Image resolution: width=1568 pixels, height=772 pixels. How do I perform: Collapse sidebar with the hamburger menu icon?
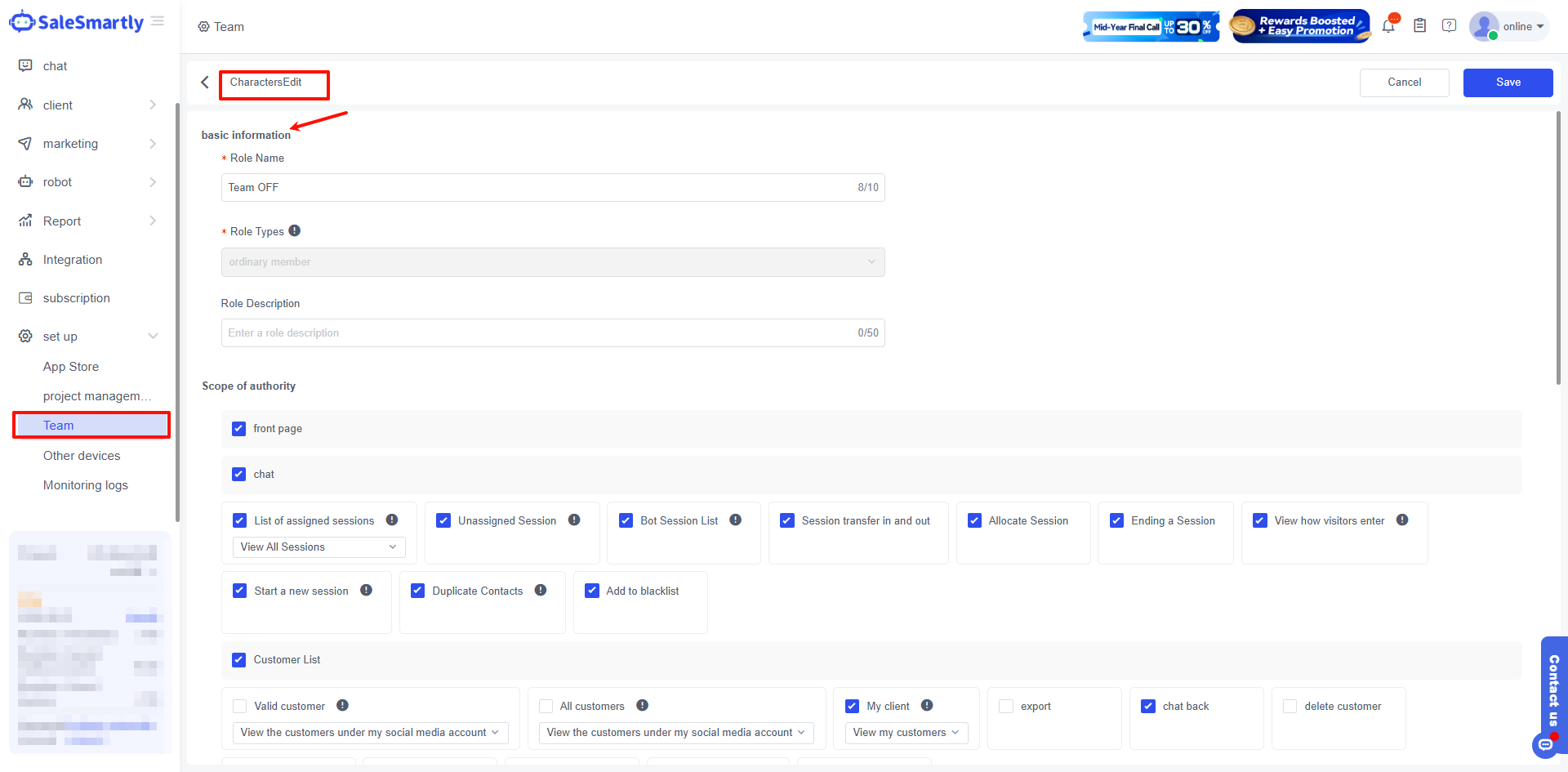coord(158,21)
